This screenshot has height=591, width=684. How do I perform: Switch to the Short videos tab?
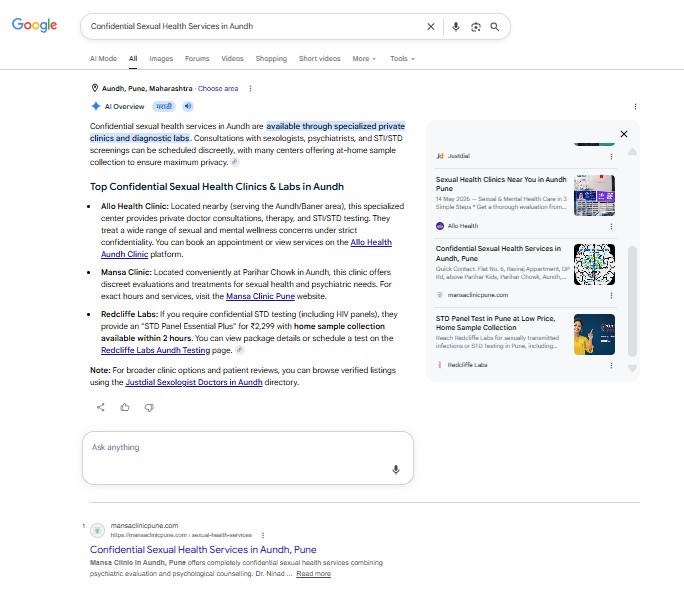319,58
